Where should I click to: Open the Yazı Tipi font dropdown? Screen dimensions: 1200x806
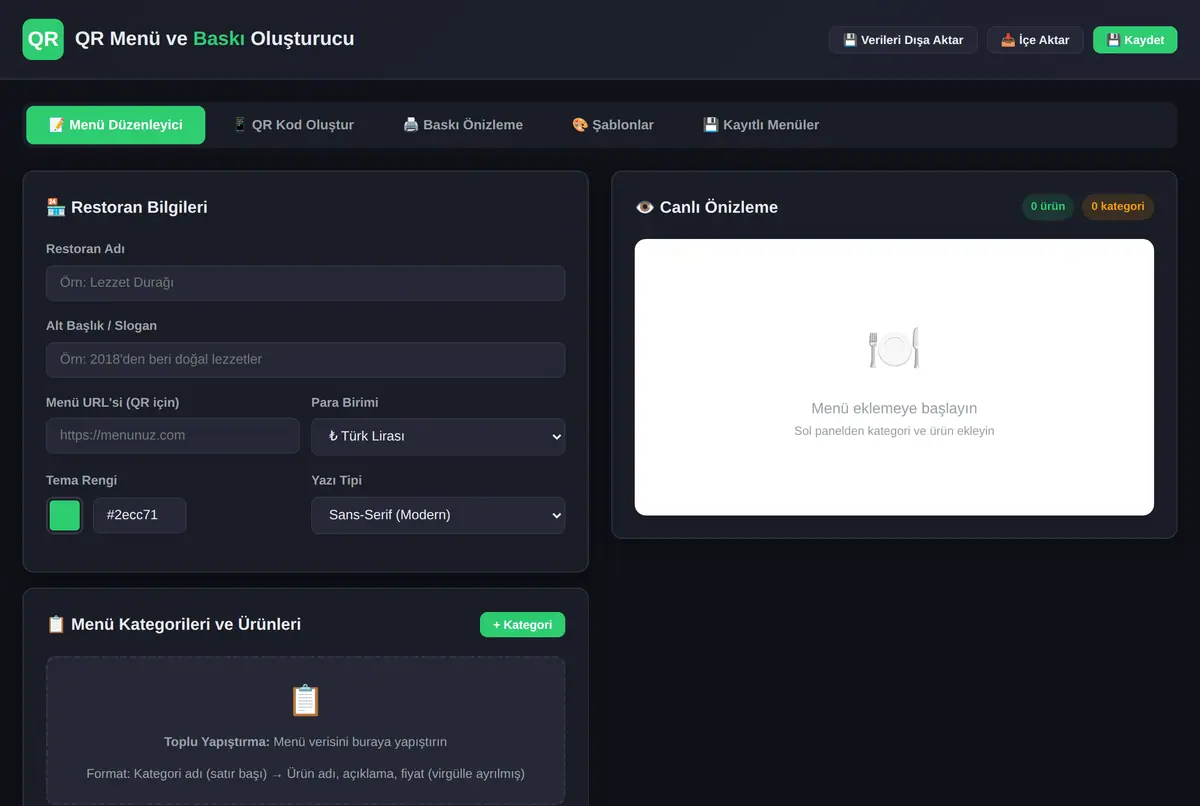(x=438, y=515)
